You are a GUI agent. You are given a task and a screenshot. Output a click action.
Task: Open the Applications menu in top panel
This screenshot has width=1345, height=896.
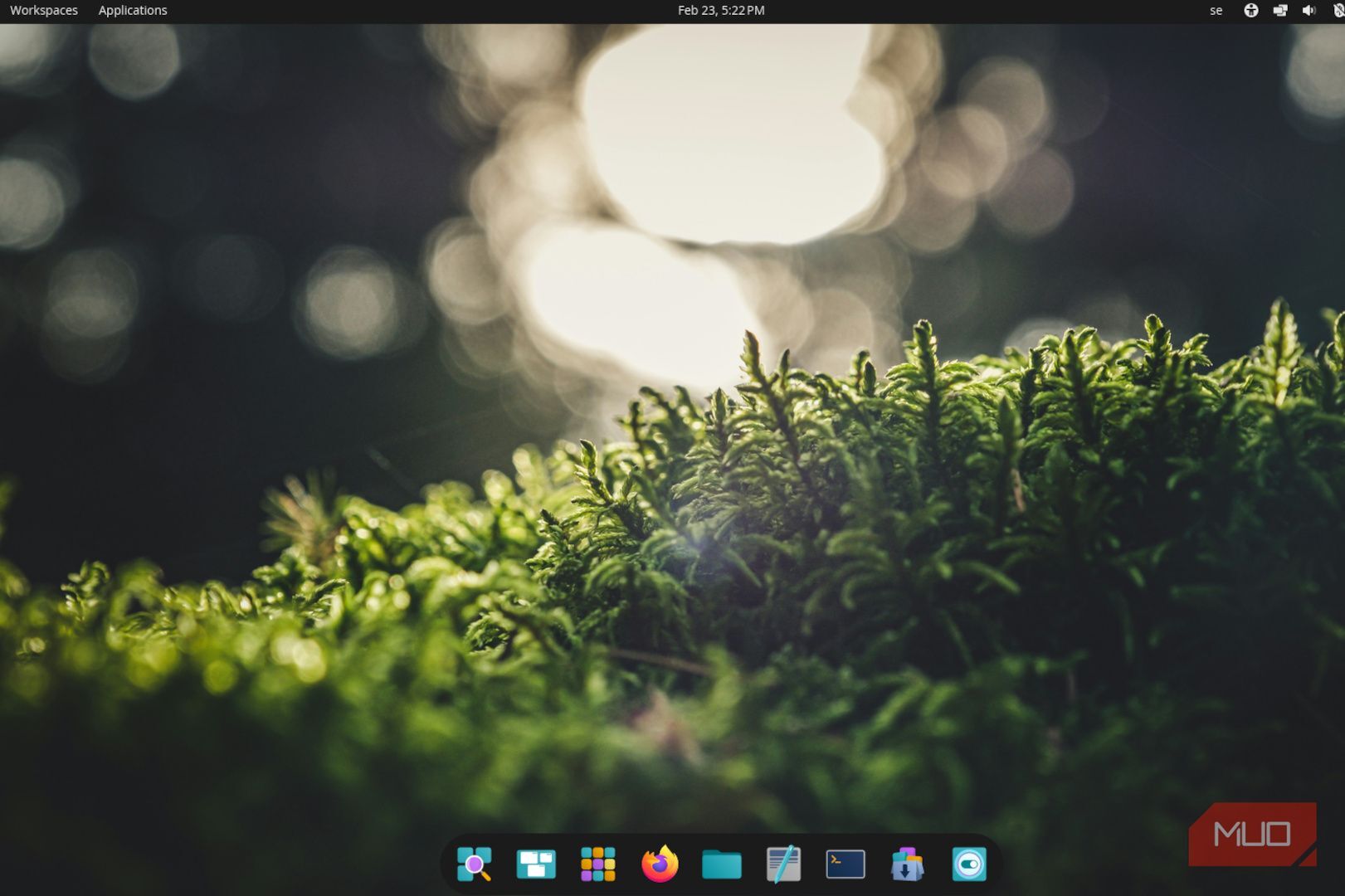tap(133, 11)
